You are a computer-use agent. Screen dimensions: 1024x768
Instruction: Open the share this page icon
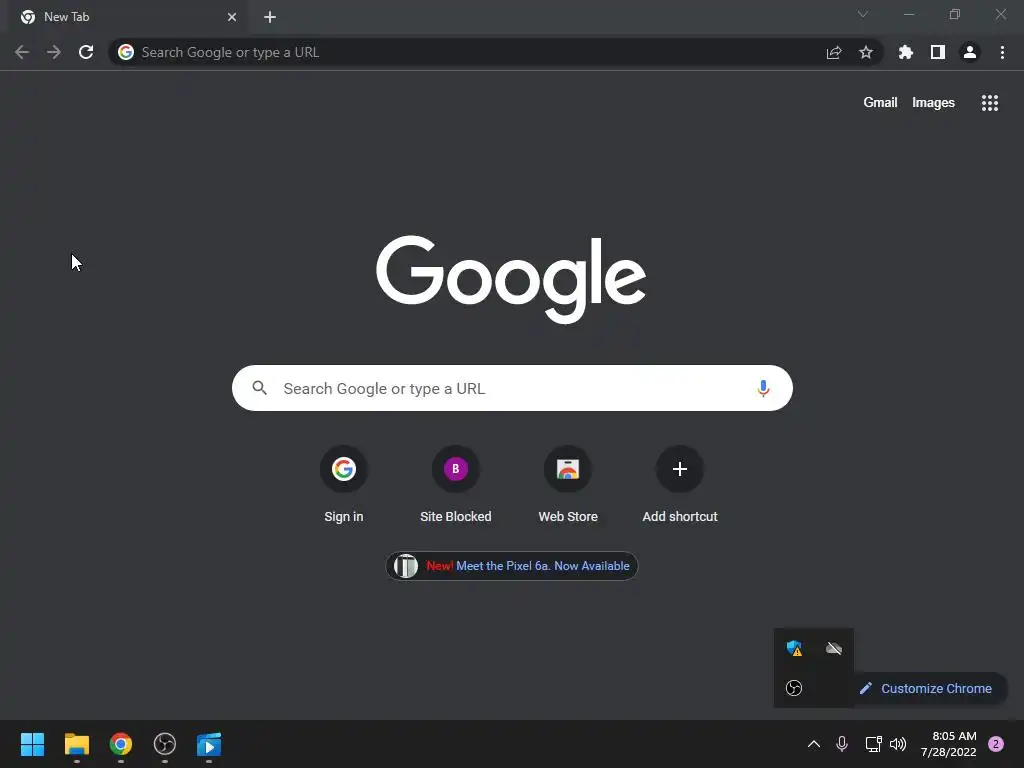[834, 52]
